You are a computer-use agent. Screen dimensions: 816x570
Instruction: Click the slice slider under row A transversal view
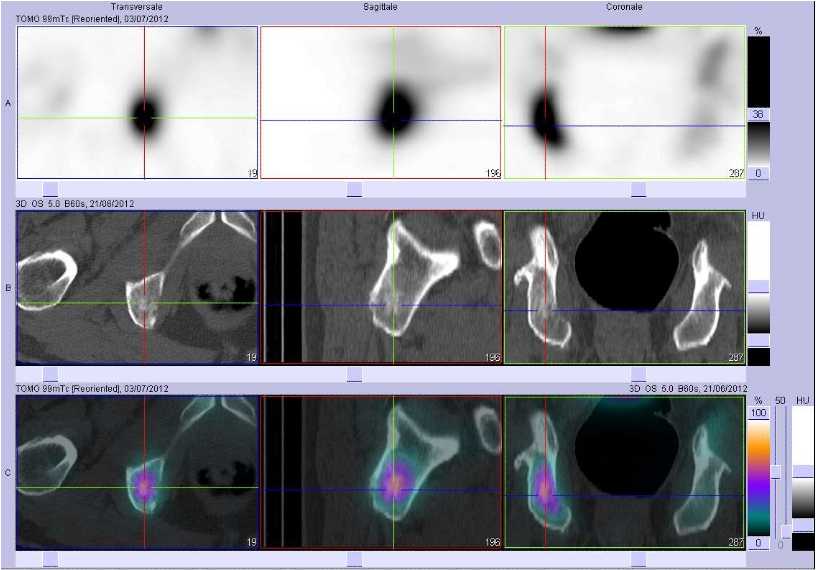[50, 189]
